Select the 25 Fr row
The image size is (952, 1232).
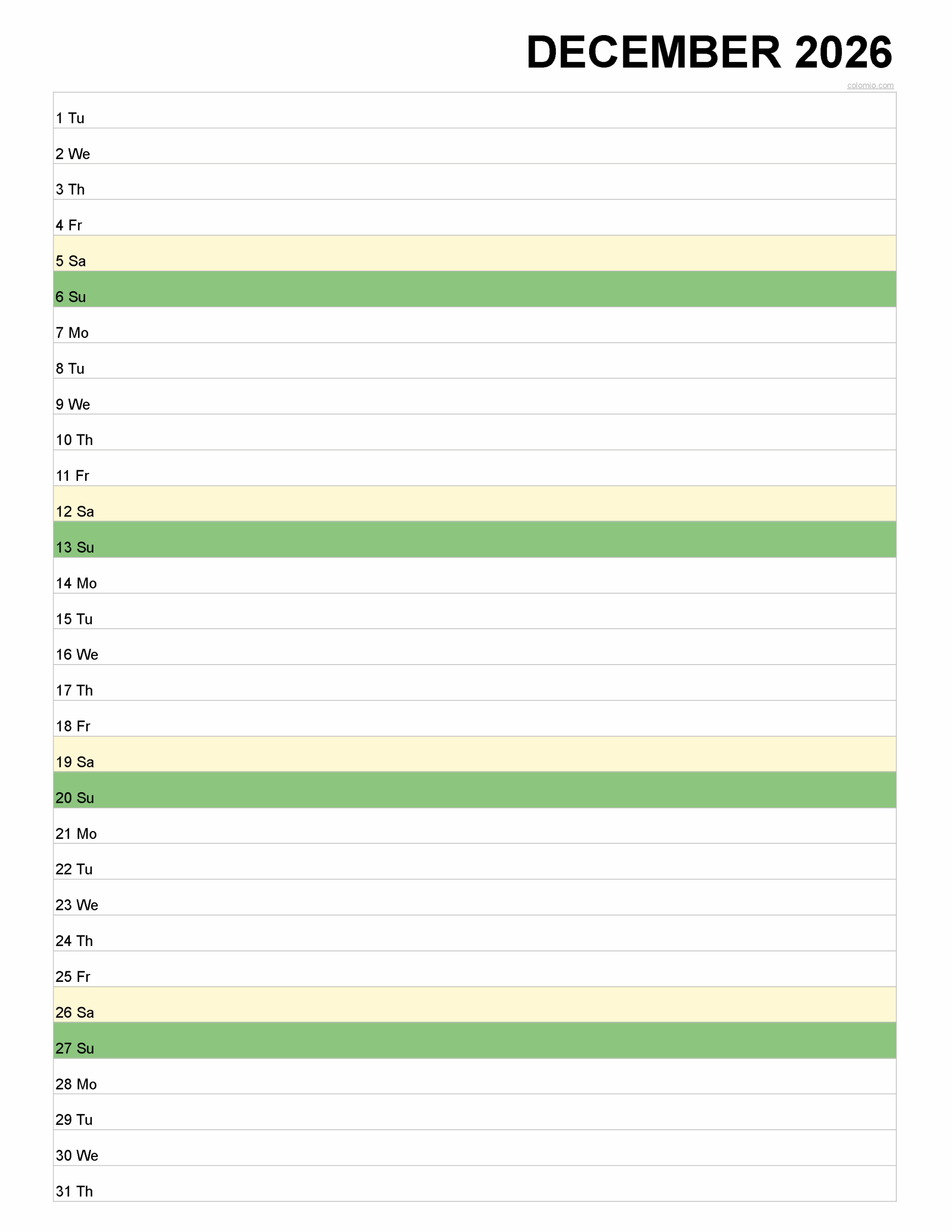[x=475, y=969]
